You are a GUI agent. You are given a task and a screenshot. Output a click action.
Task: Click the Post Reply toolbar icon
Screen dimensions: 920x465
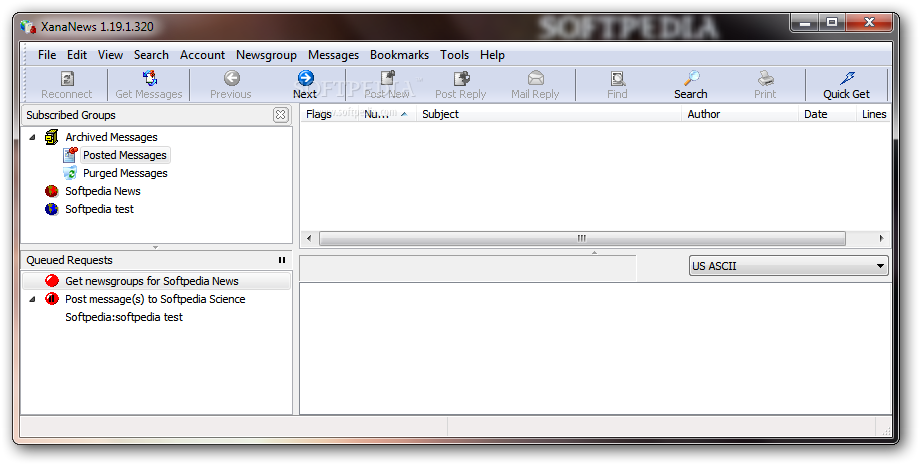pos(462,78)
